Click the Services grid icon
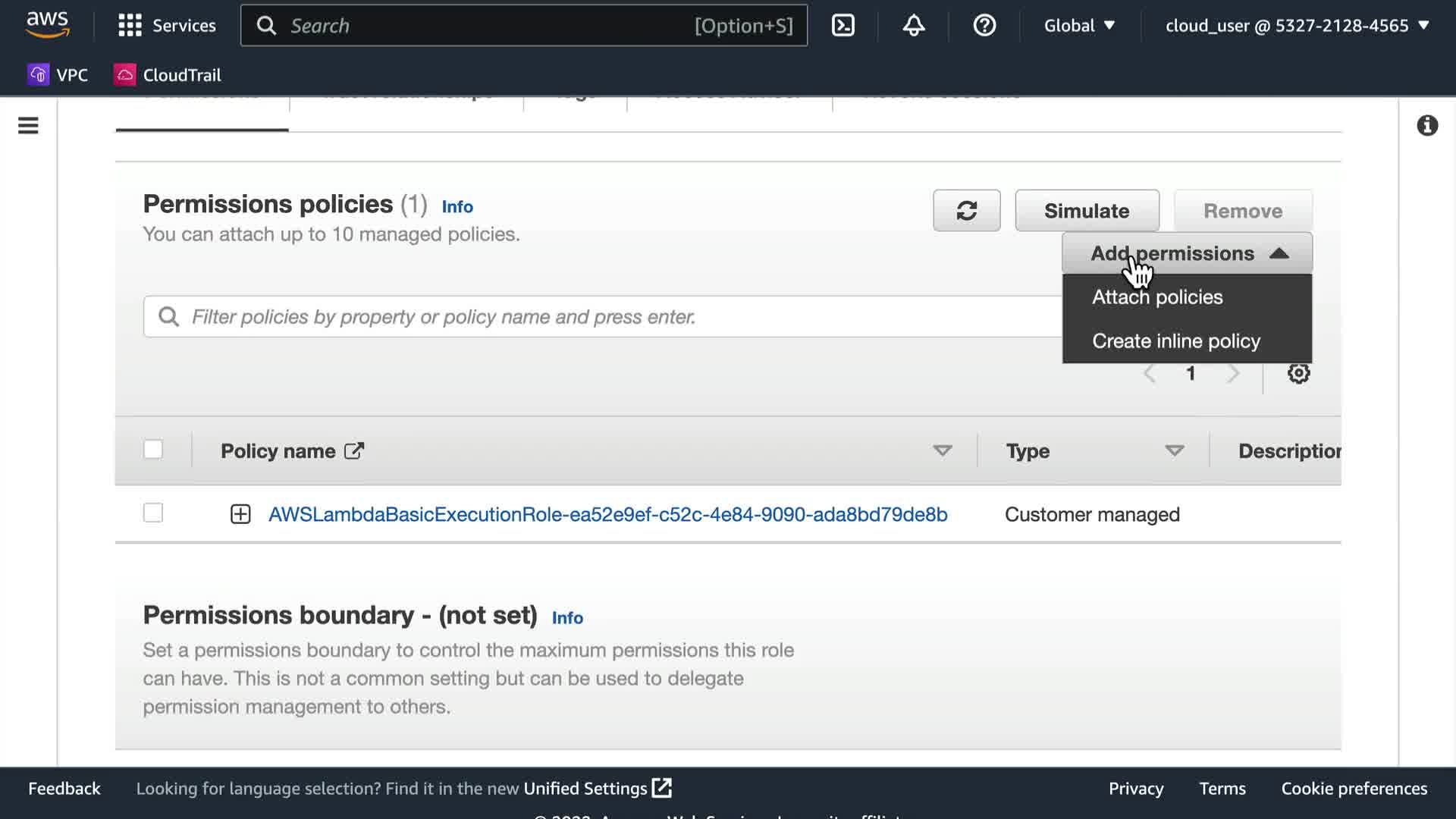Screen dimensions: 1456x819 point(130,26)
